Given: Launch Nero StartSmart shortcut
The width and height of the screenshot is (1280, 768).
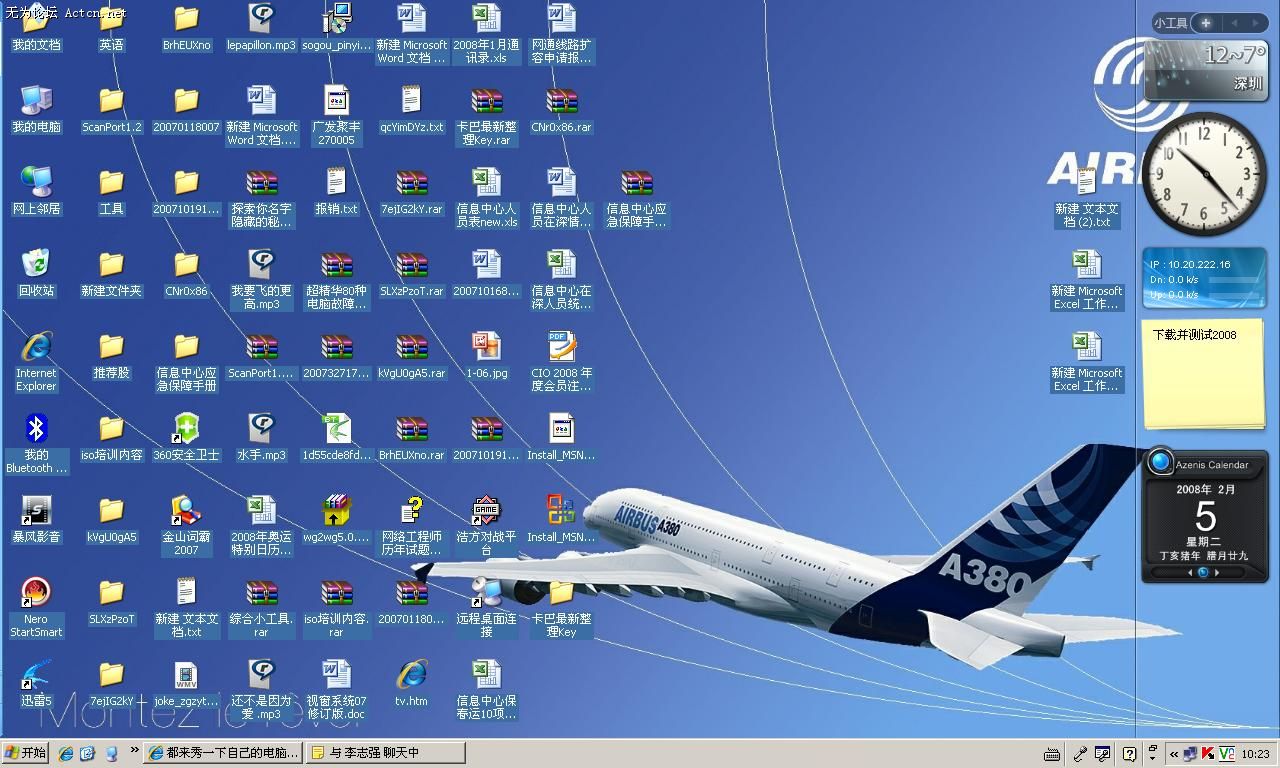Looking at the screenshot, I should tap(36, 608).
